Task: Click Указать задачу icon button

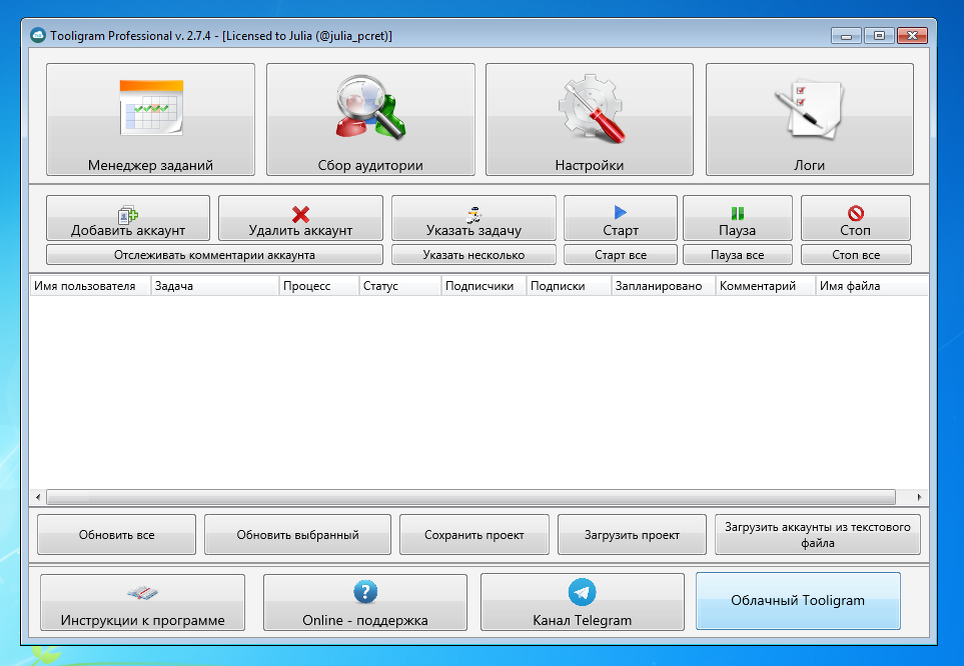Action: [473, 218]
